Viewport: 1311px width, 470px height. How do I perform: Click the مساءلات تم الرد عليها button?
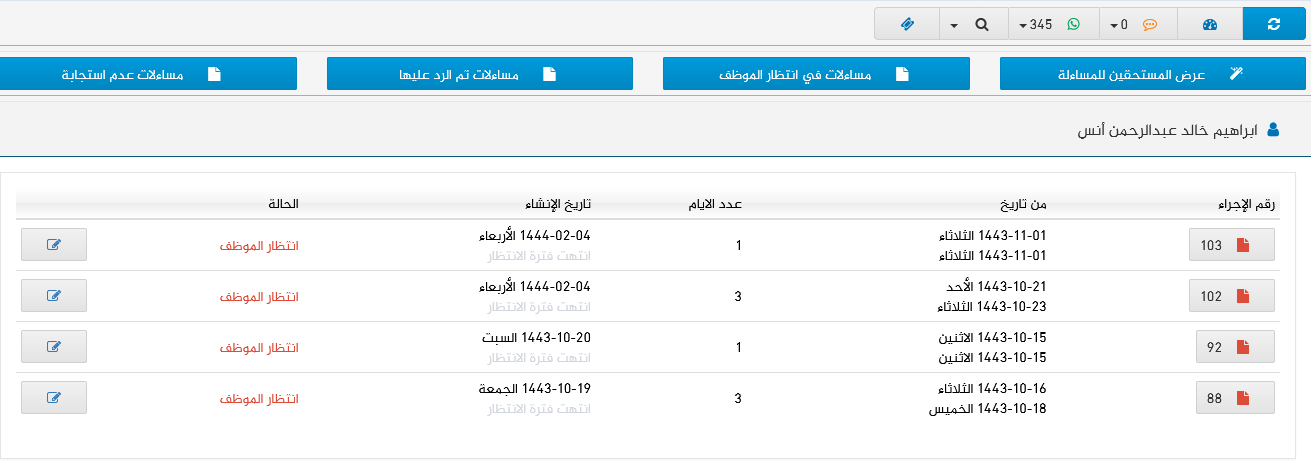(x=480, y=74)
